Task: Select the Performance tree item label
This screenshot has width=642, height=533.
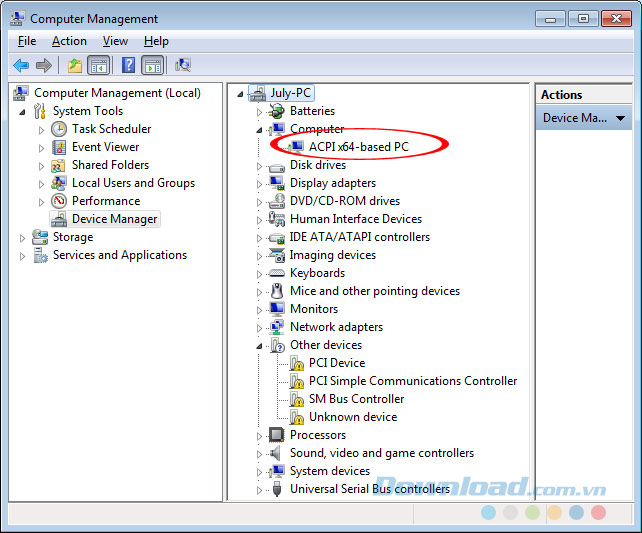Action: 106,201
